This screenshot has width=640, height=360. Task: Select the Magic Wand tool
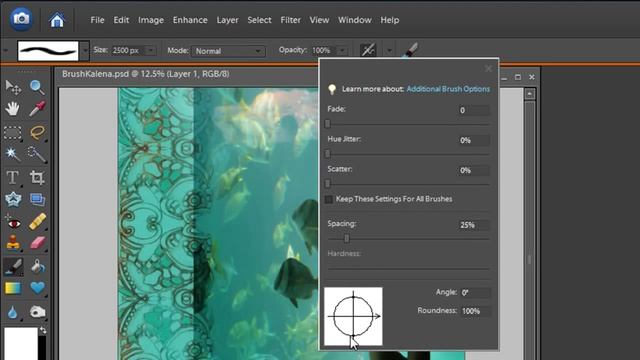tap(13, 154)
